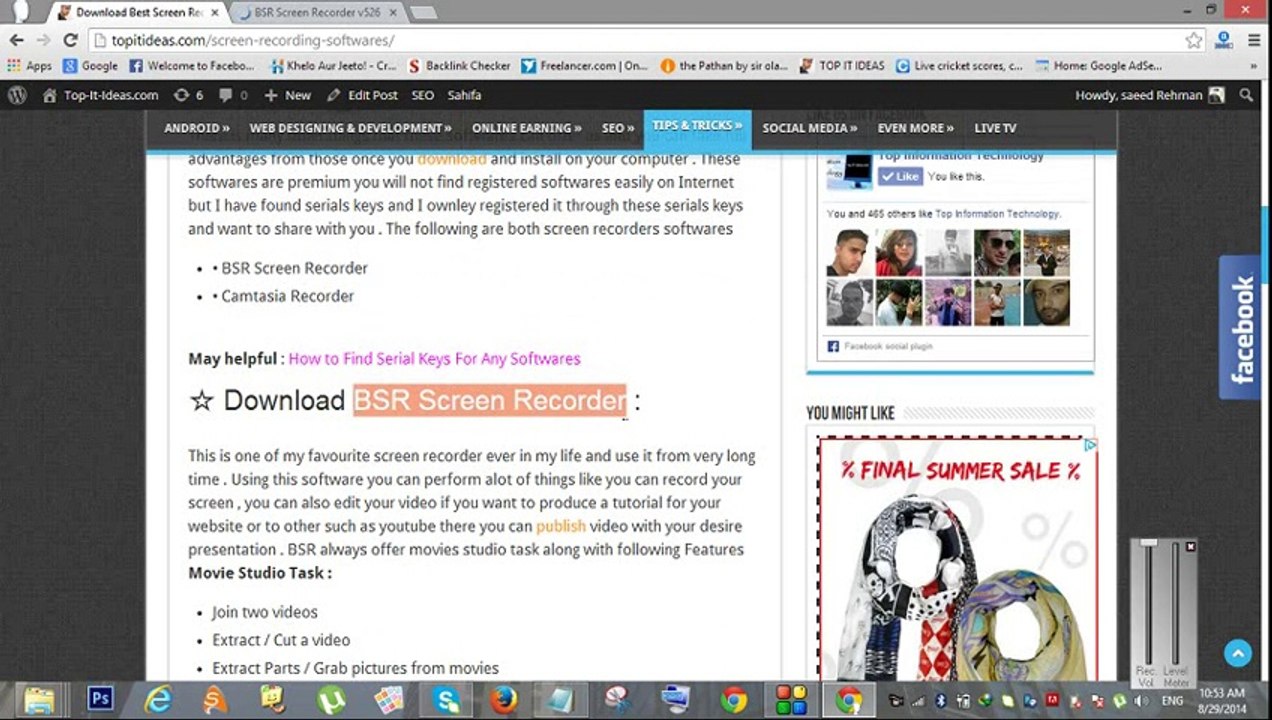The height and width of the screenshot is (720, 1272).
Task: Open Skype from the taskbar
Action: coord(446,699)
